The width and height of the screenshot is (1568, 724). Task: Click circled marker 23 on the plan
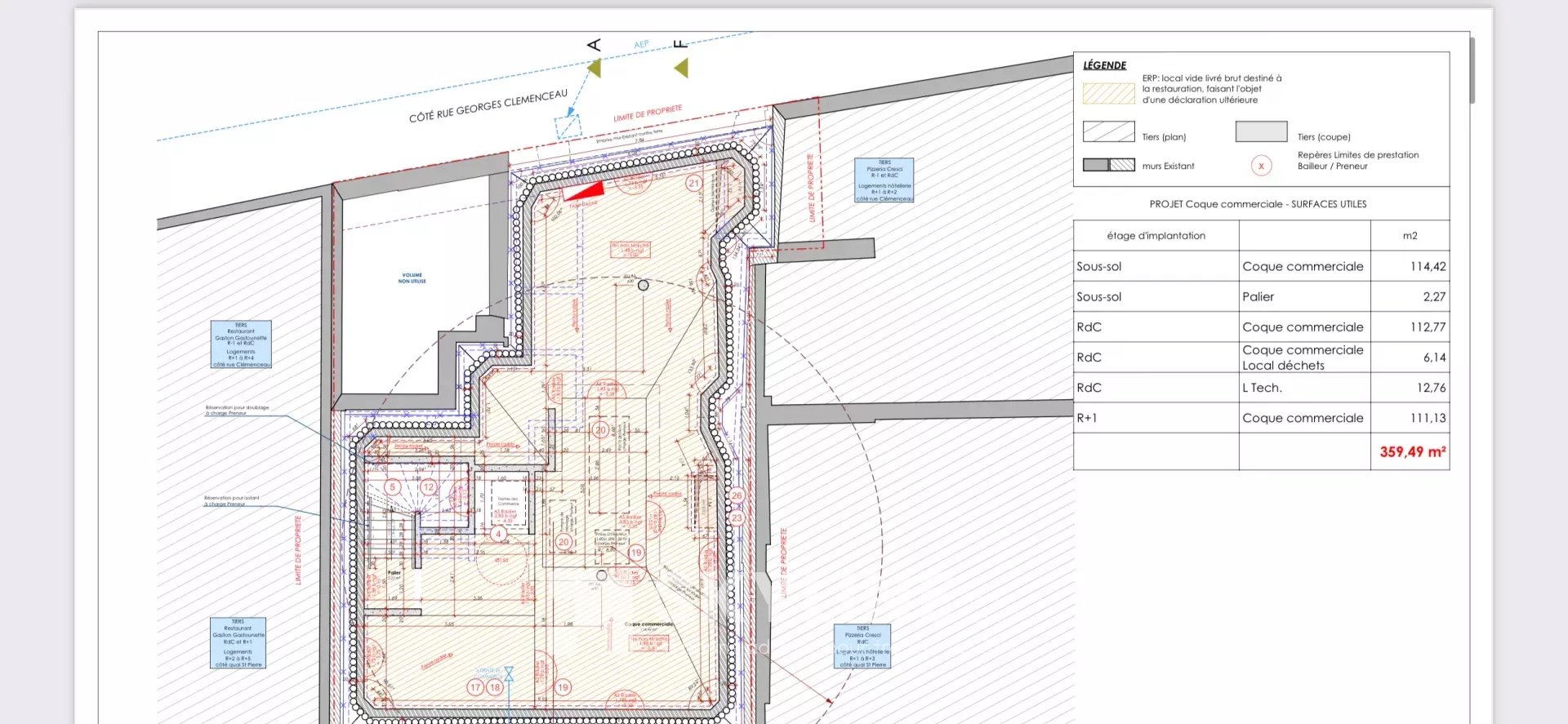(x=737, y=517)
